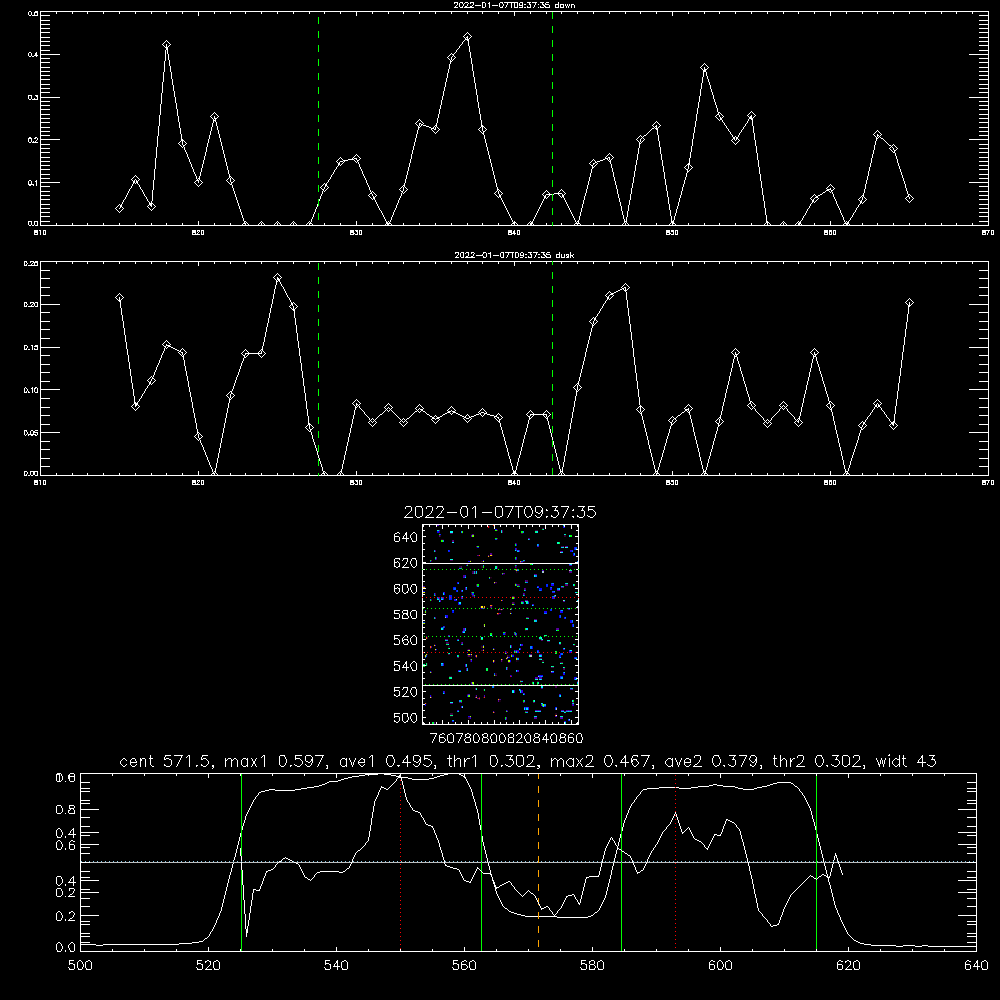
Task: Click the red dotted line at 550 in bottom plot
Action: [x=401, y=861]
